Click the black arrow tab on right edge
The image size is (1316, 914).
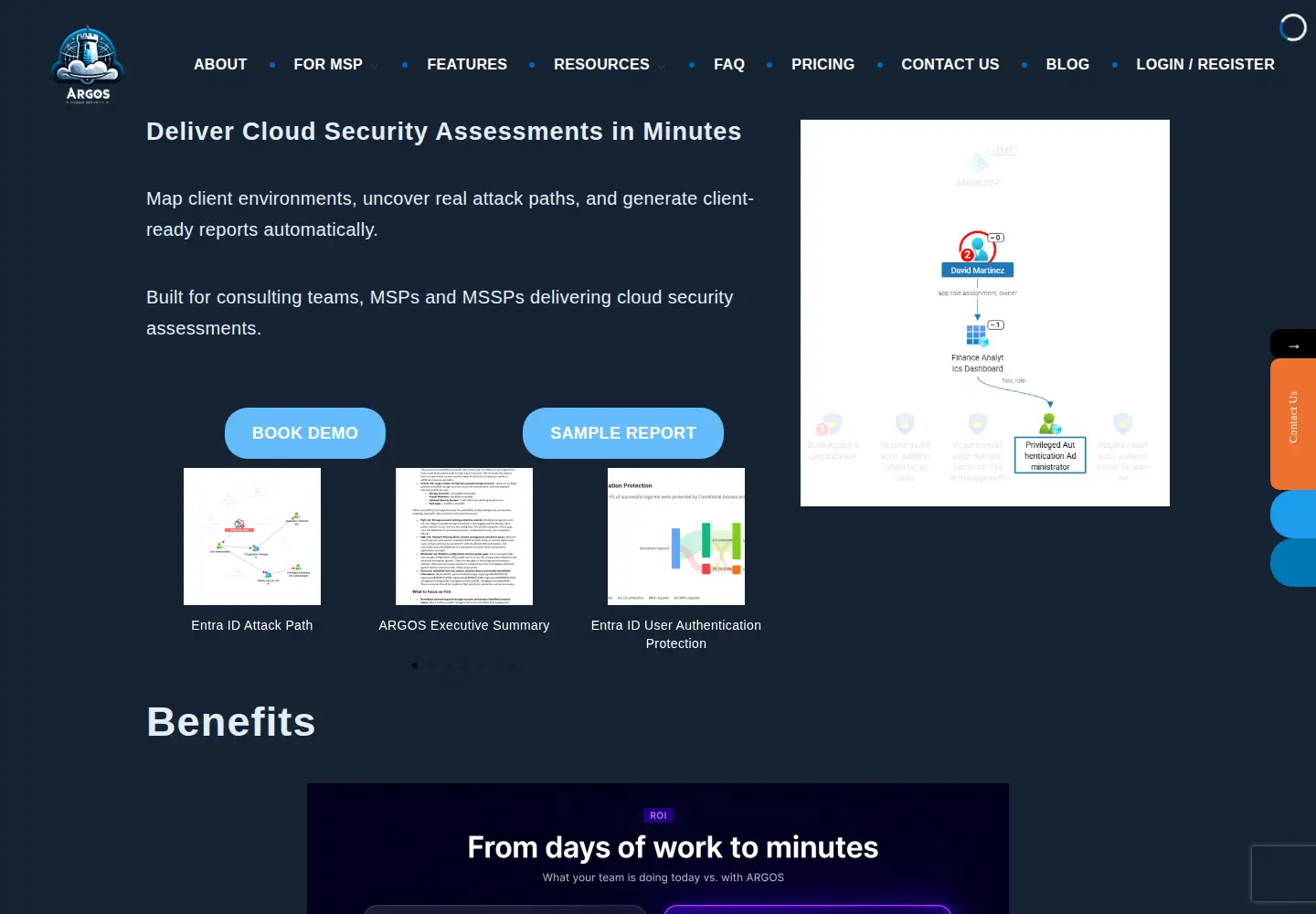pos(1293,345)
